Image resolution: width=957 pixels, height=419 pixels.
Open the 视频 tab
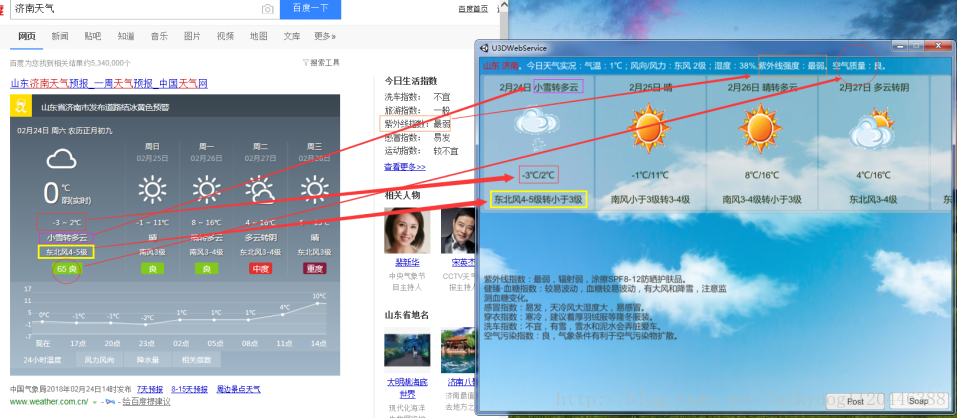click(225, 36)
